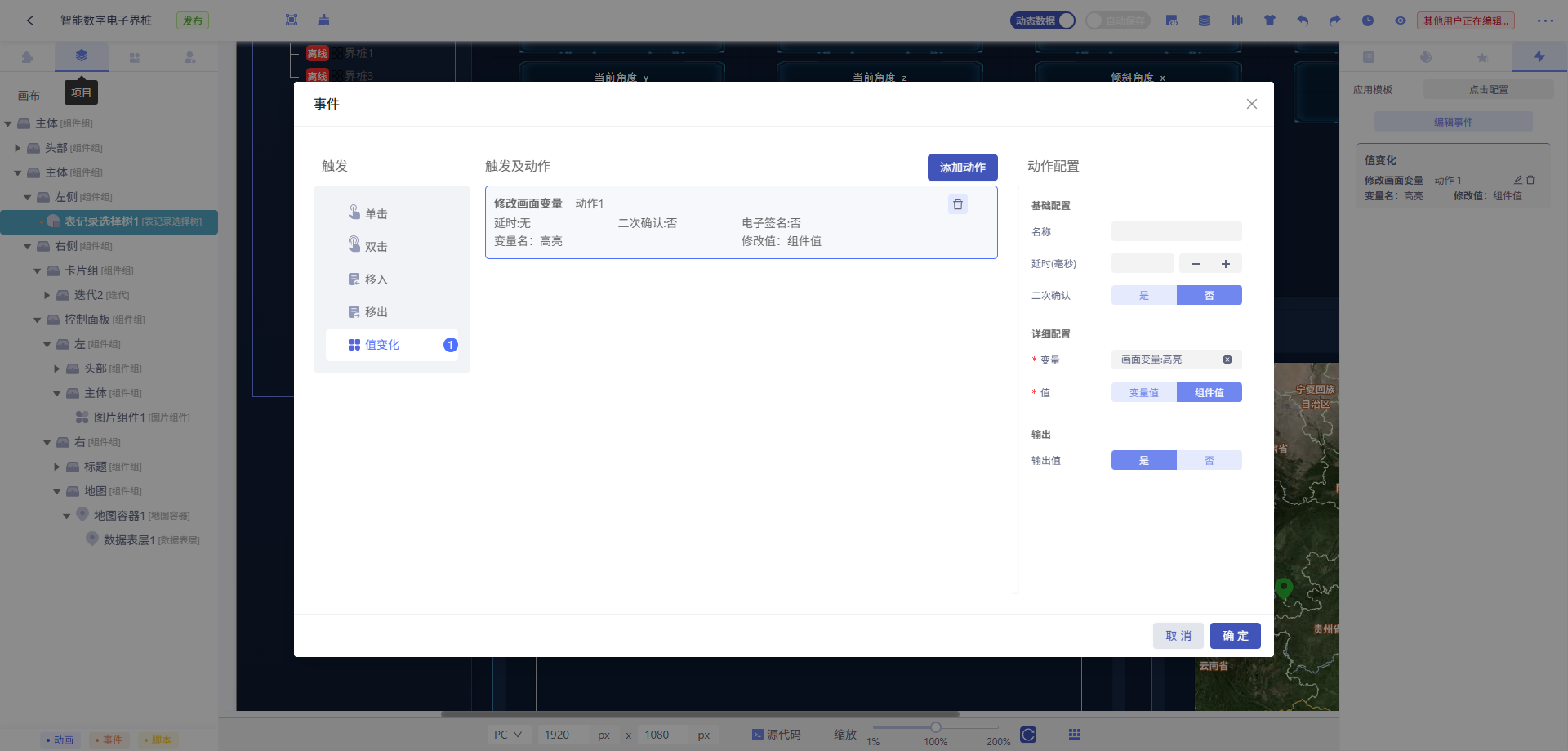
Task: Toggle the 自动保存 switch
Action: [1118, 20]
